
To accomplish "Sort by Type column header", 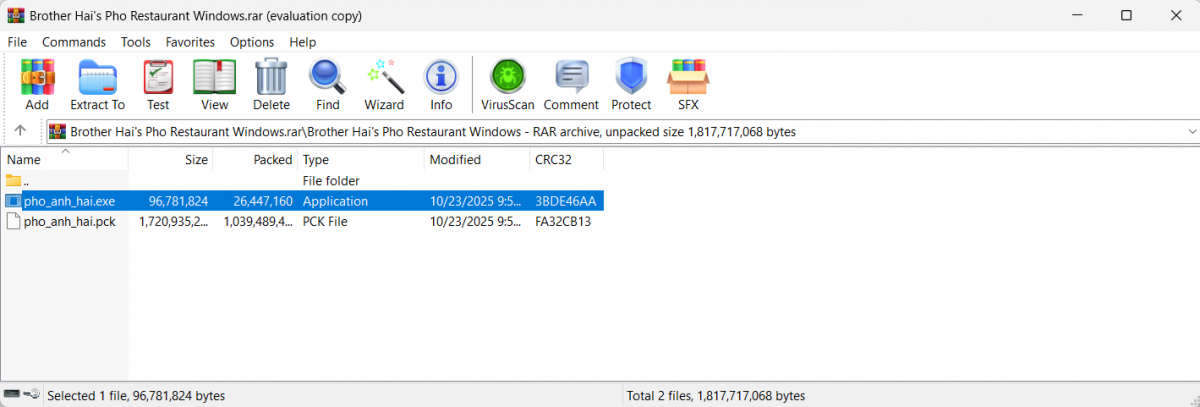I will point(362,160).
